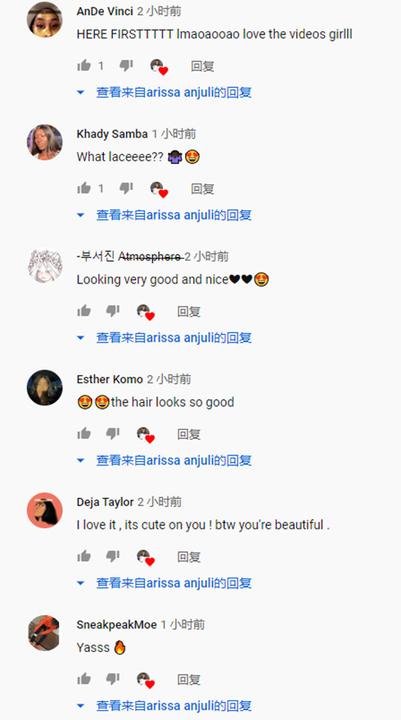Reply to Khady Samba's comment

[x=203, y=189]
